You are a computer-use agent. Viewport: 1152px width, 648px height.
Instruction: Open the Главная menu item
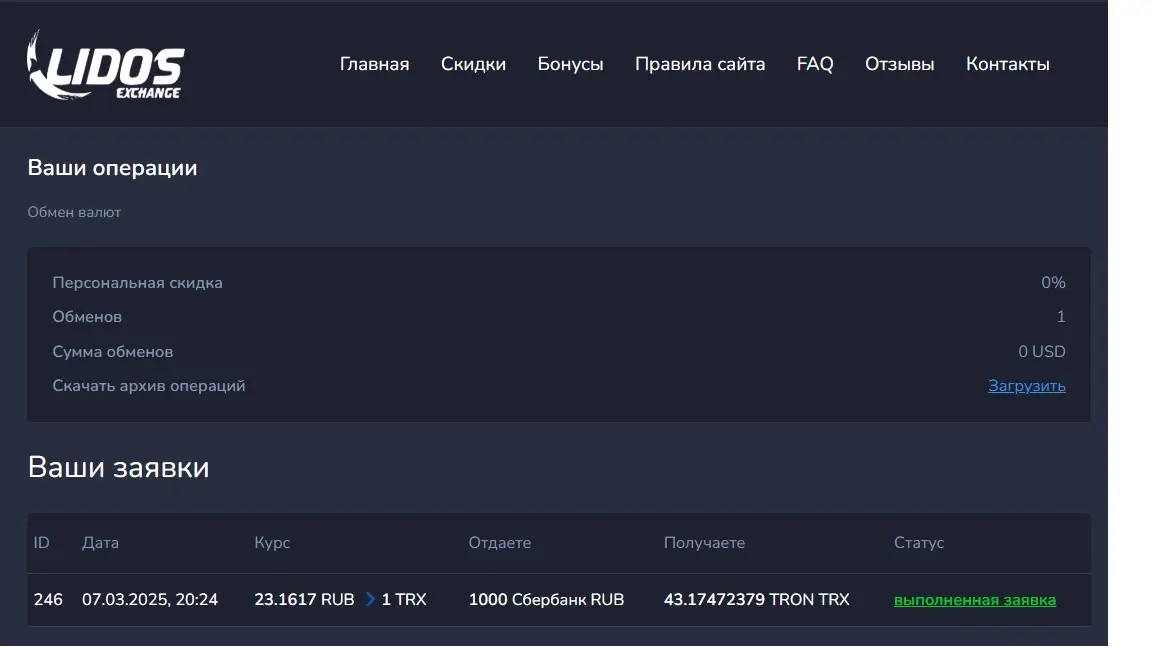[374, 64]
